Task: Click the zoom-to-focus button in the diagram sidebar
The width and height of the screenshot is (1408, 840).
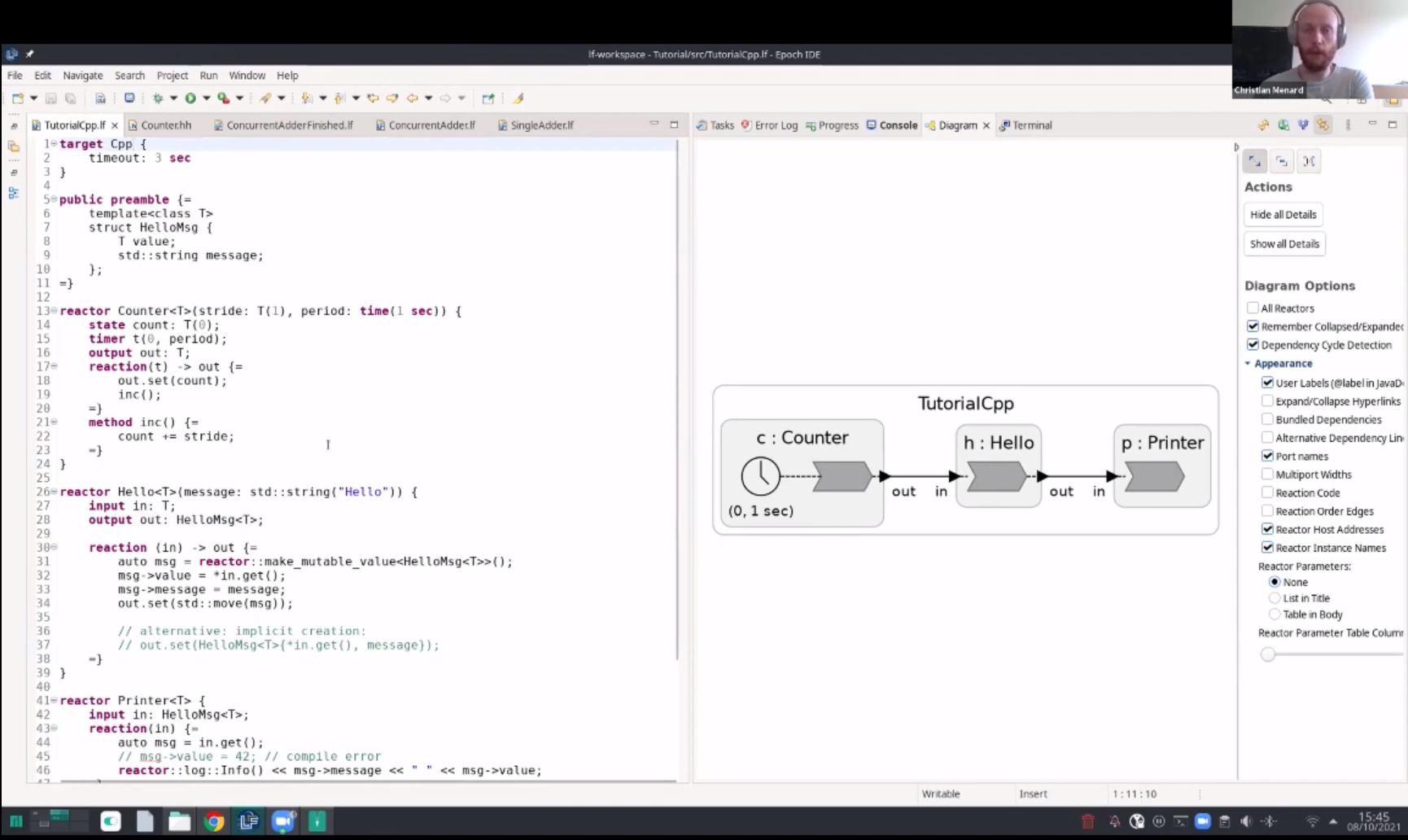Action: point(1282,161)
